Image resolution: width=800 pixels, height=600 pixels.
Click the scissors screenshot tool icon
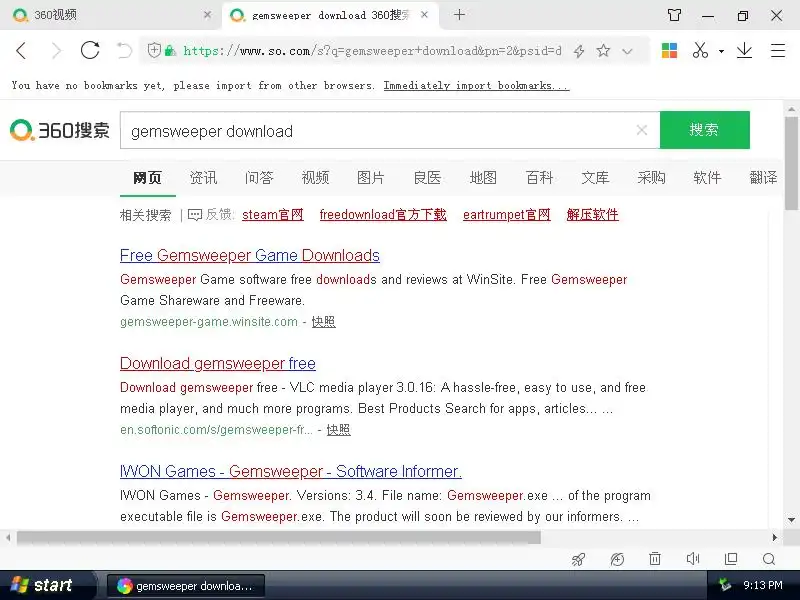(700, 50)
